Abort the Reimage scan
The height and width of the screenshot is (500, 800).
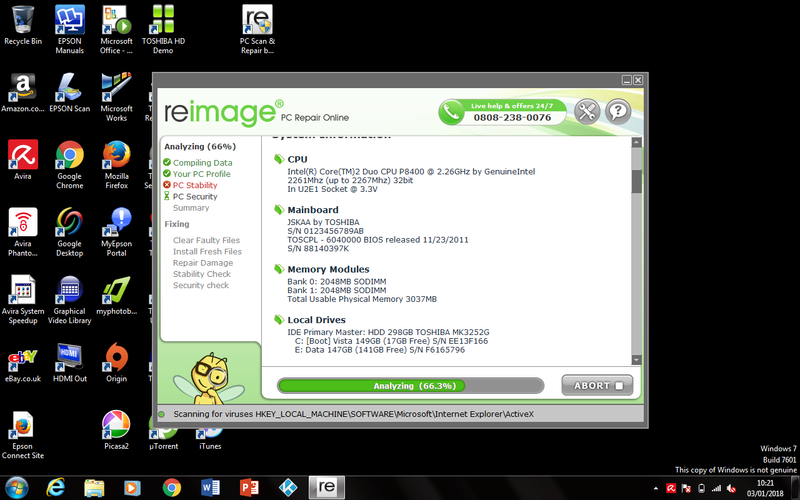coord(597,386)
